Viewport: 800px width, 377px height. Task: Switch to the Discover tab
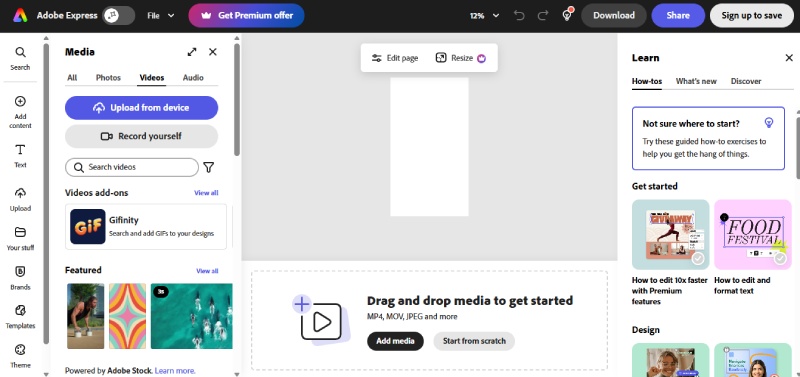[x=746, y=82]
